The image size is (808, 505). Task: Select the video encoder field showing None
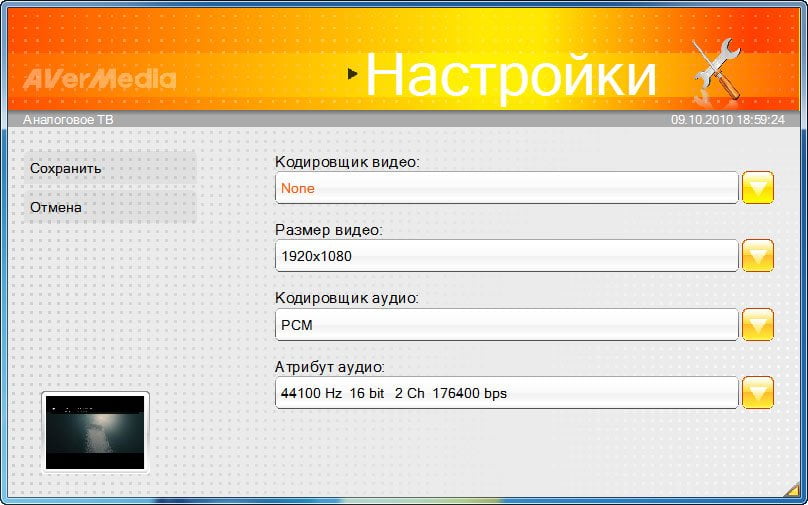[x=507, y=188]
